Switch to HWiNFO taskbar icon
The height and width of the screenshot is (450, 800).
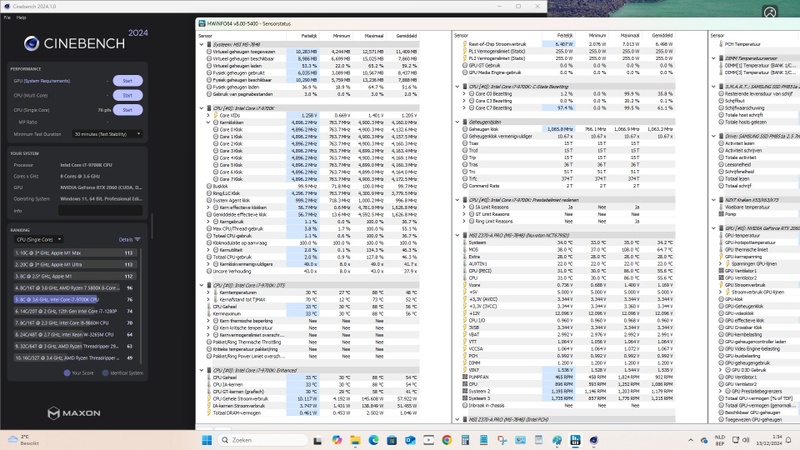[576, 440]
